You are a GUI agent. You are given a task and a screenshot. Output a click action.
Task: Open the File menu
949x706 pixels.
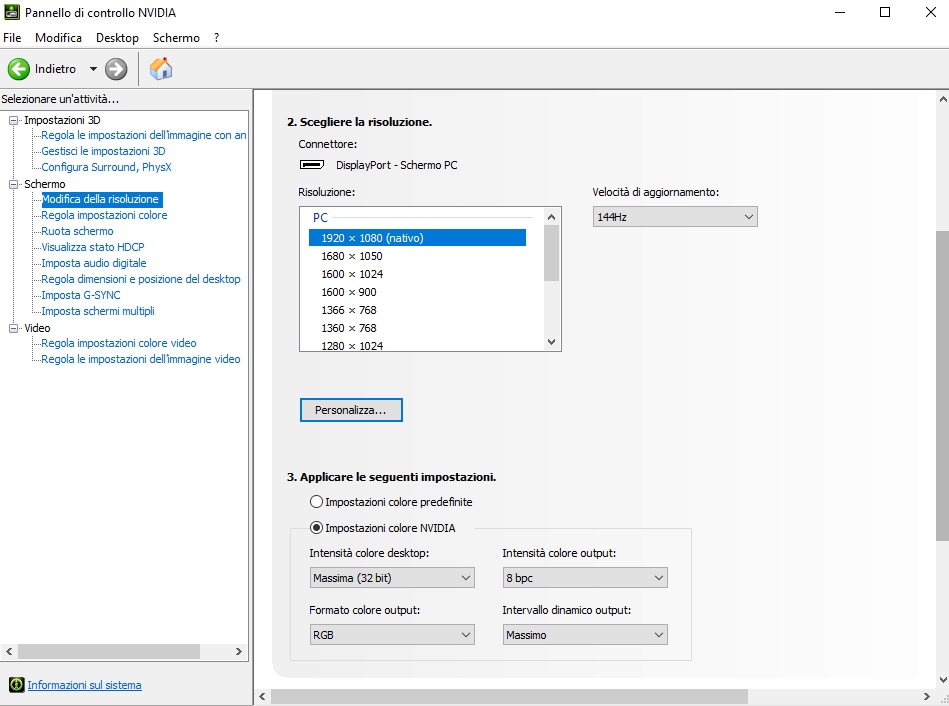point(12,38)
